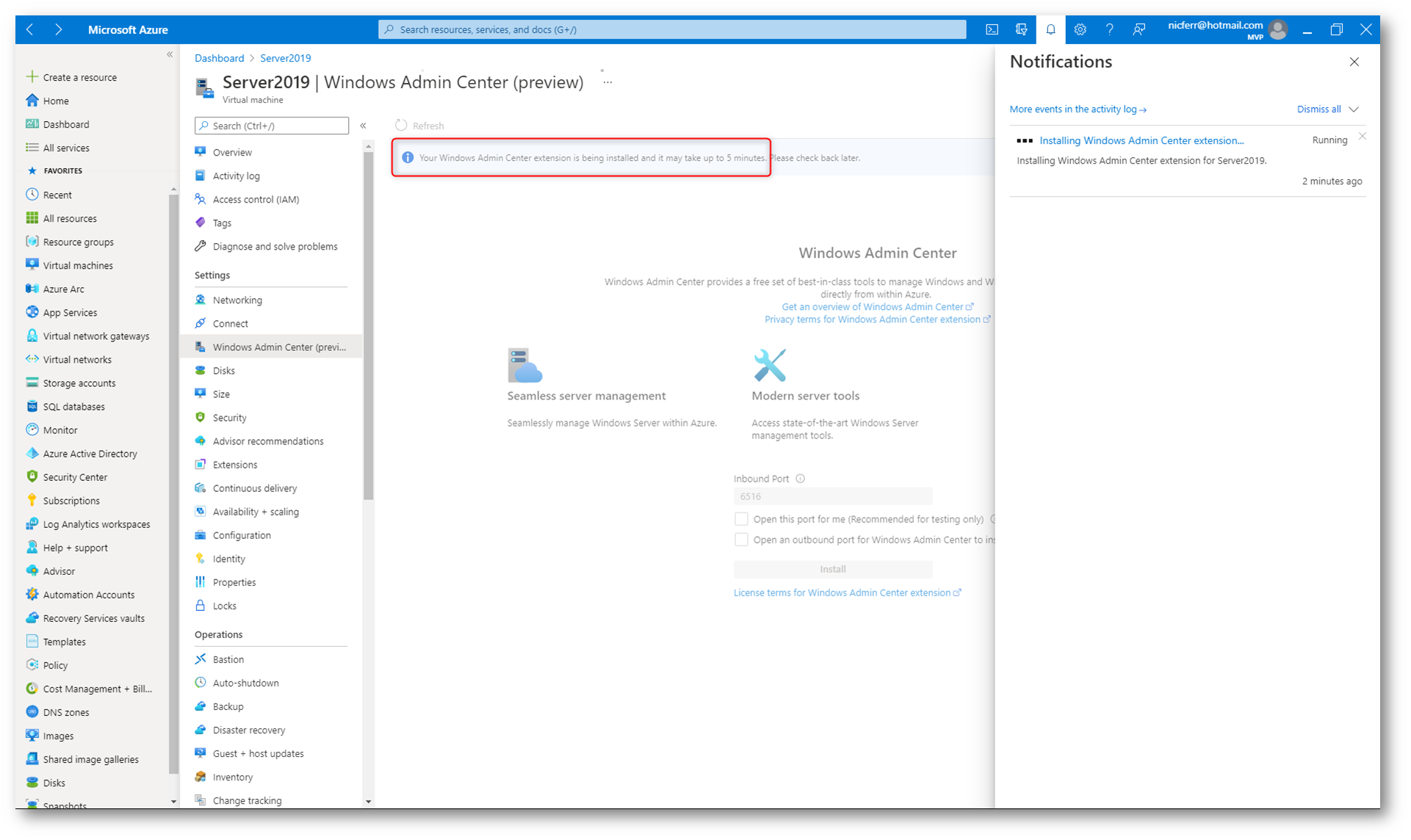The height and width of the screenshot is (840, 1411).
Task: Open Cloud Shell icon in top bar
Action: (992, 30)
